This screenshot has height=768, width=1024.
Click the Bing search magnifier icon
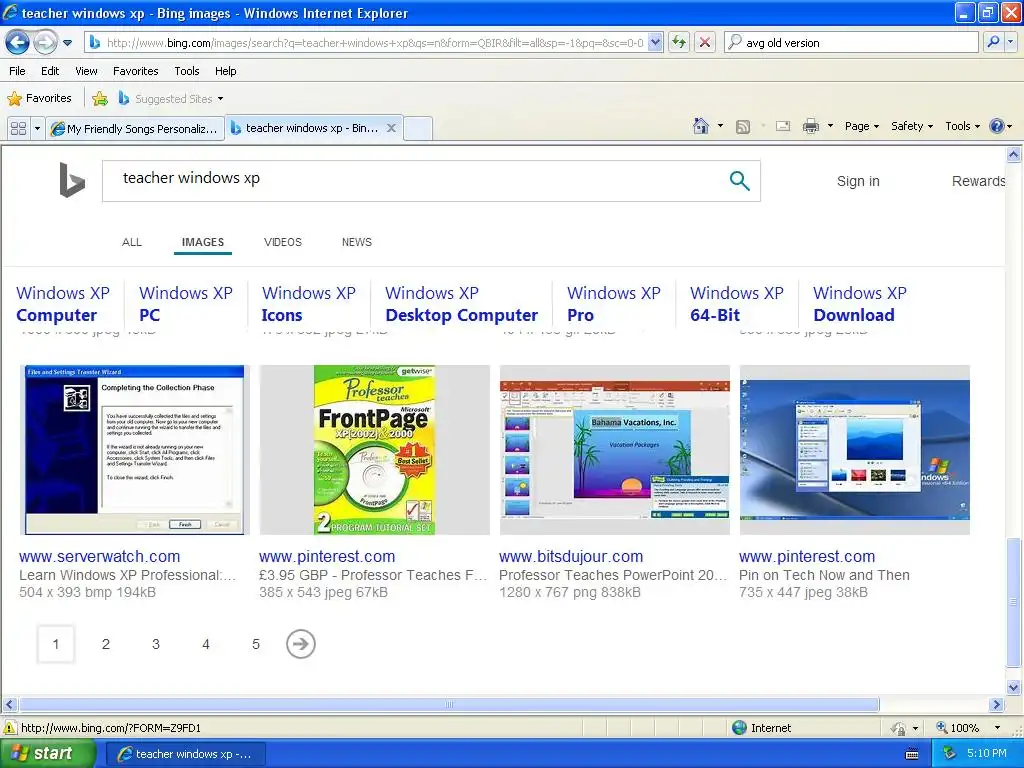(739, 181)
